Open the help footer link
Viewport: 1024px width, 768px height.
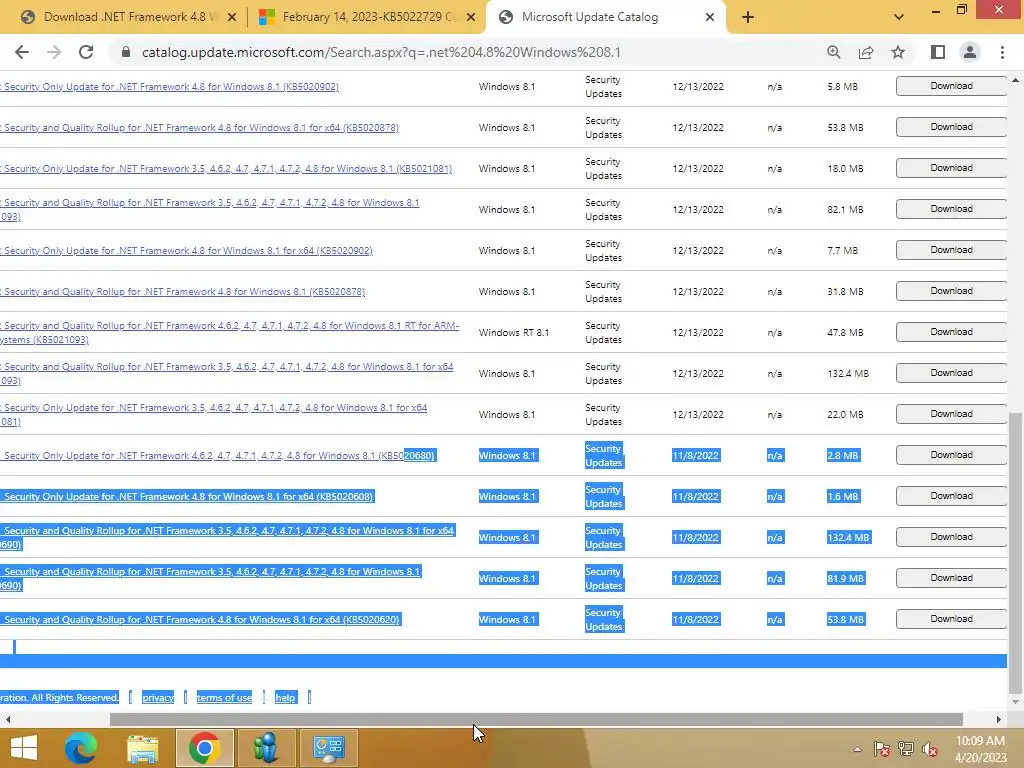pyautogui.click(x=285, y=697)
